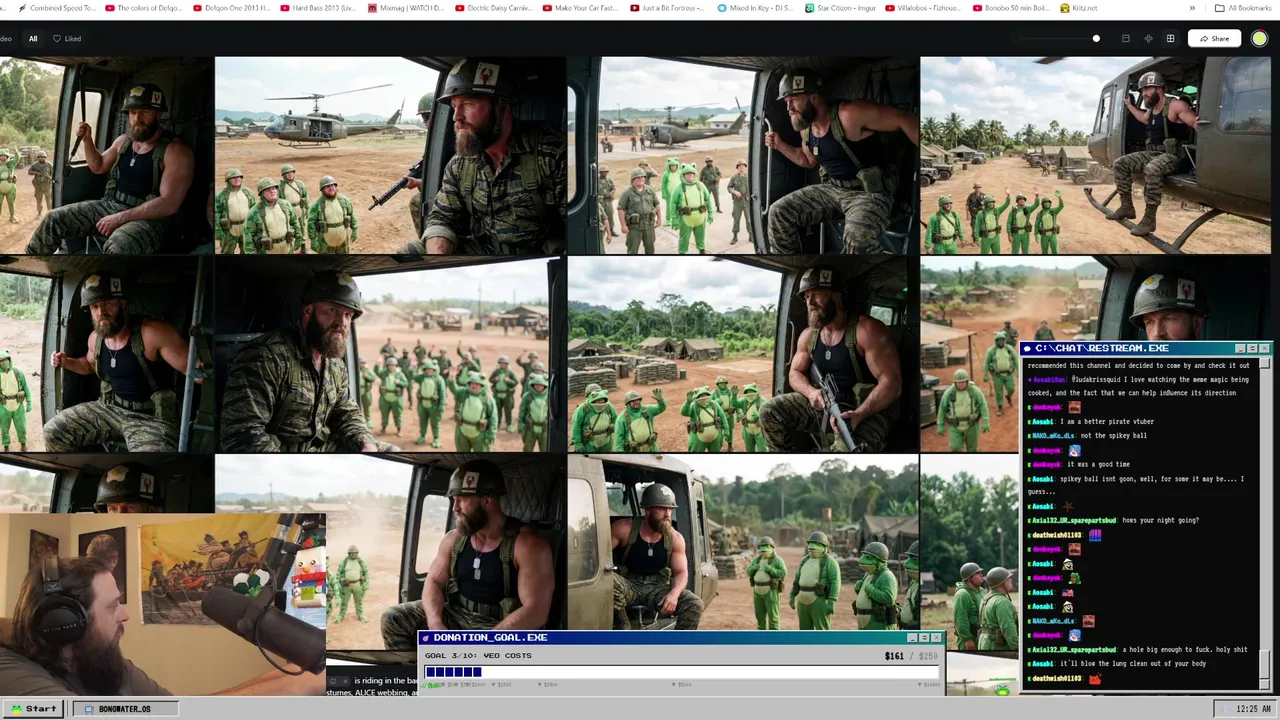Click the chat window scrollbar
The width and height of the screenshot is (1280, 720).
click(1265, 522)
